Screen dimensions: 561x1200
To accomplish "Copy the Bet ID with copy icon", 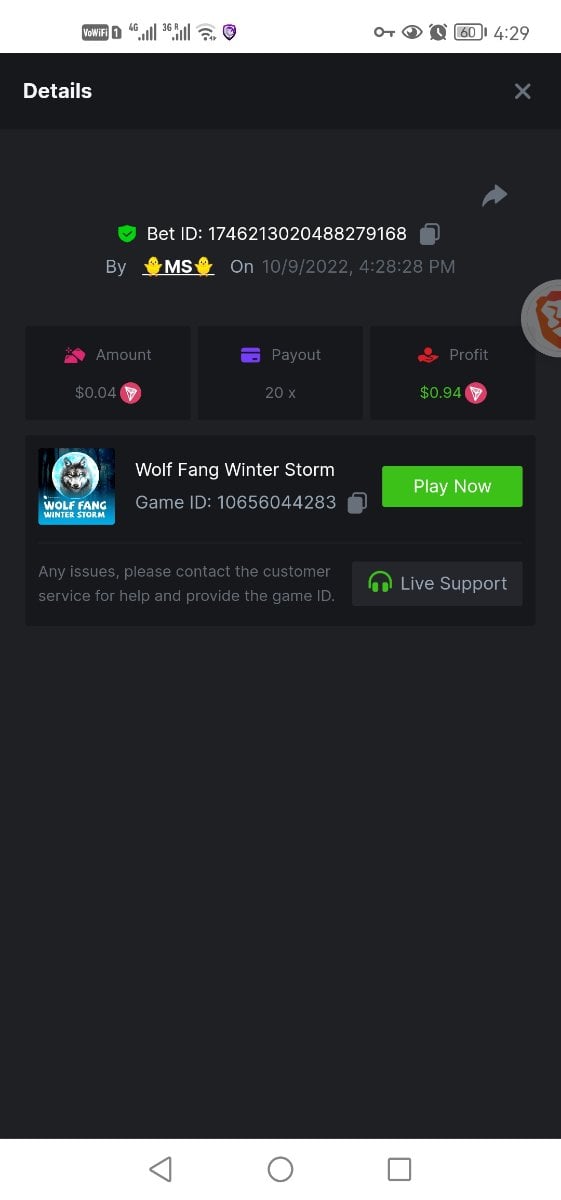I will 429,234.
